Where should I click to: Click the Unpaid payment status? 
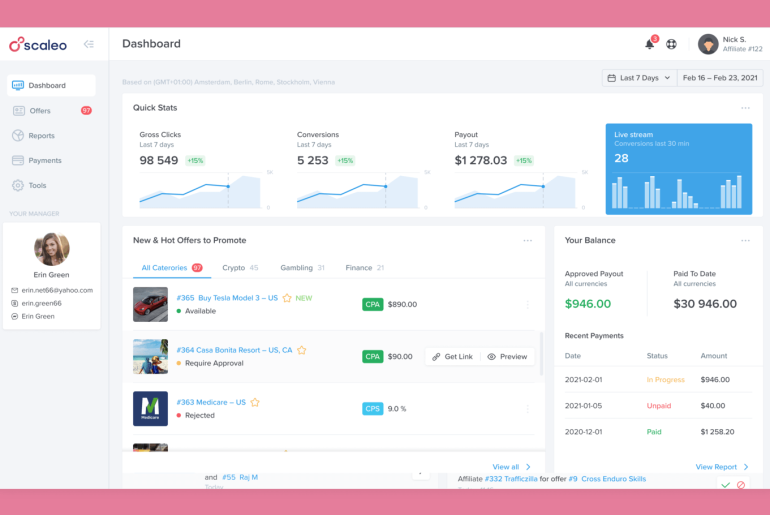click(x=659, y=406)
